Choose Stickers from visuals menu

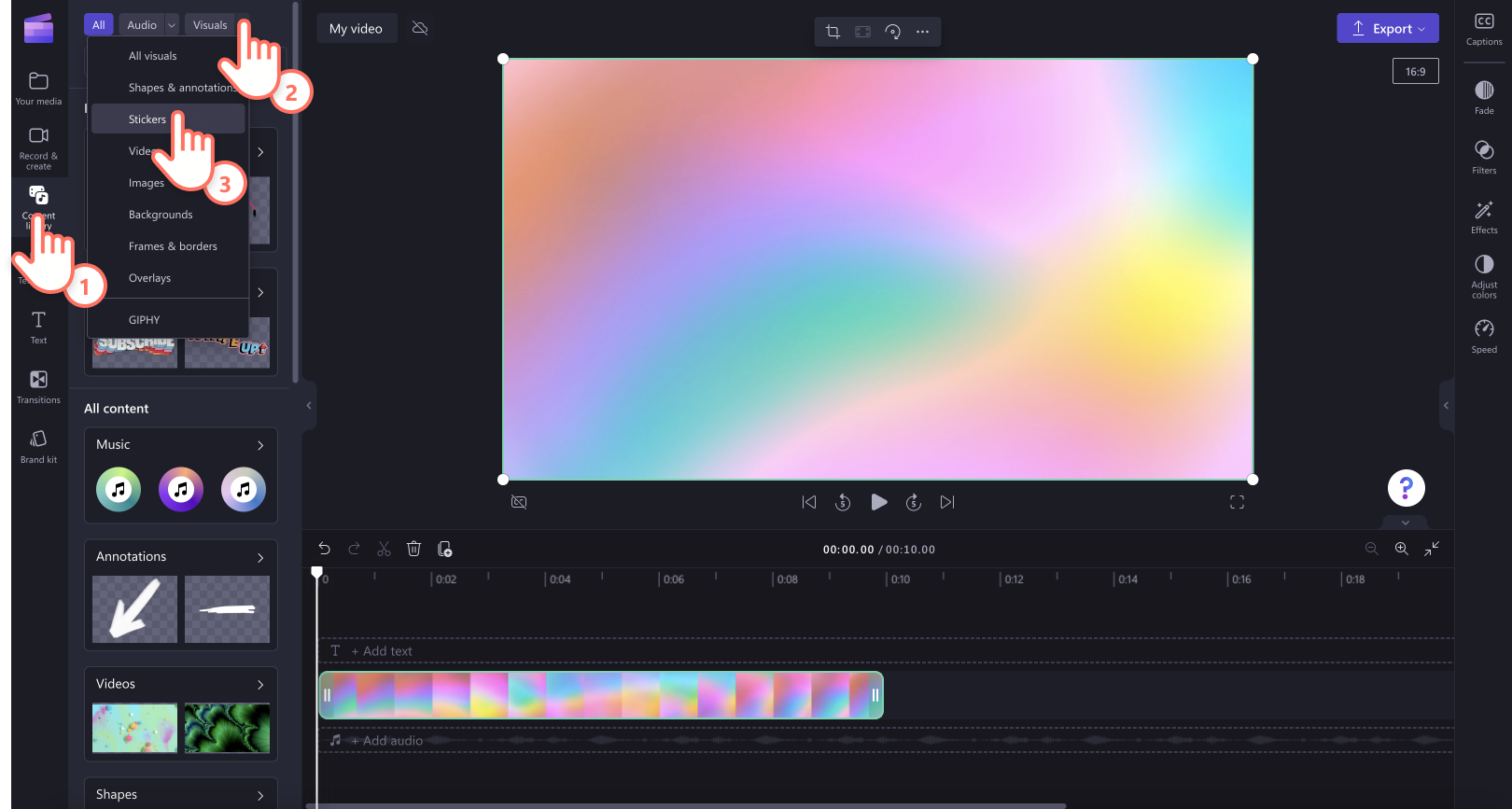(168, 119)
